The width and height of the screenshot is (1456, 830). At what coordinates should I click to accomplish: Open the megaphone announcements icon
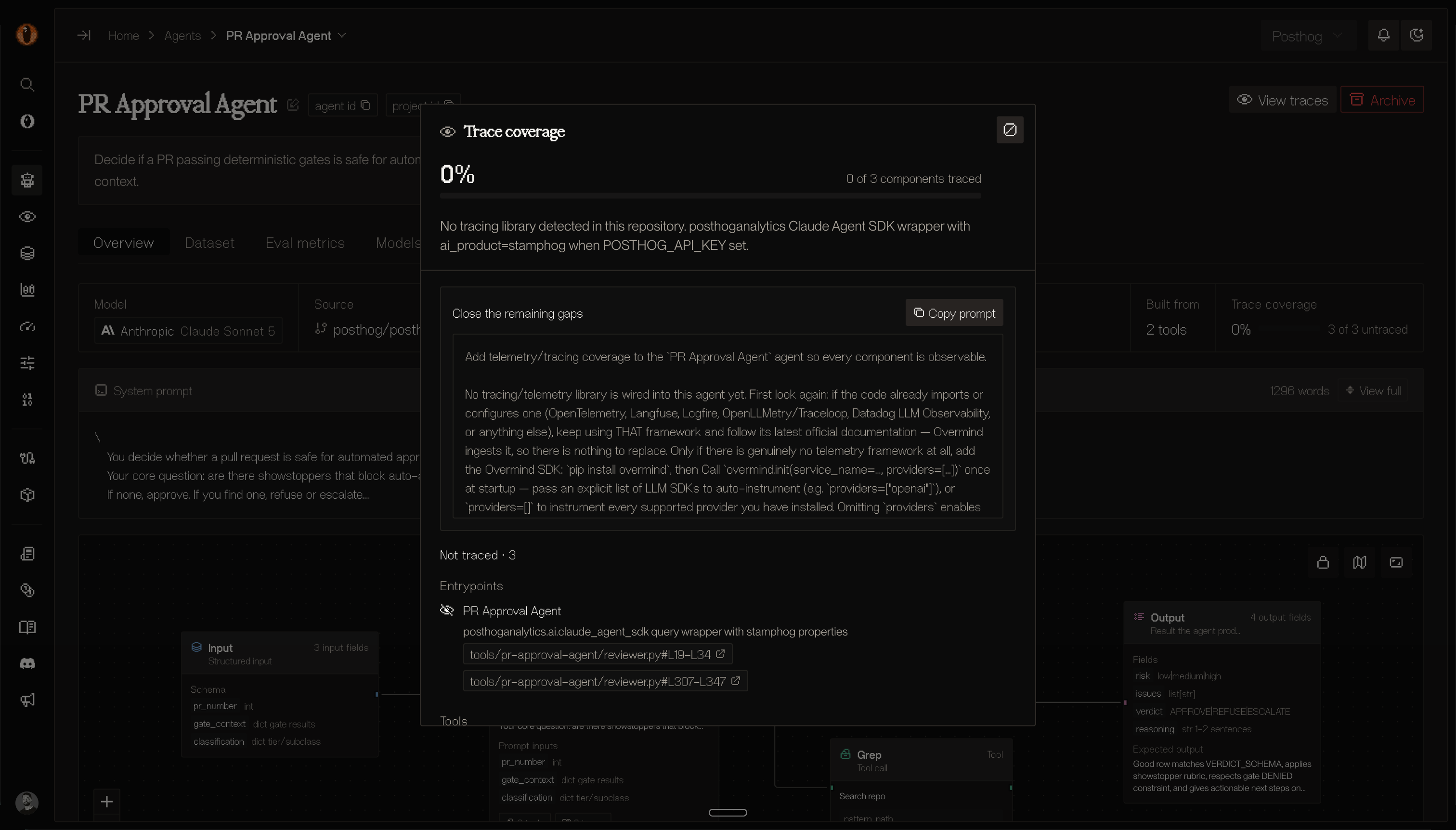click(x=27, y=700)
